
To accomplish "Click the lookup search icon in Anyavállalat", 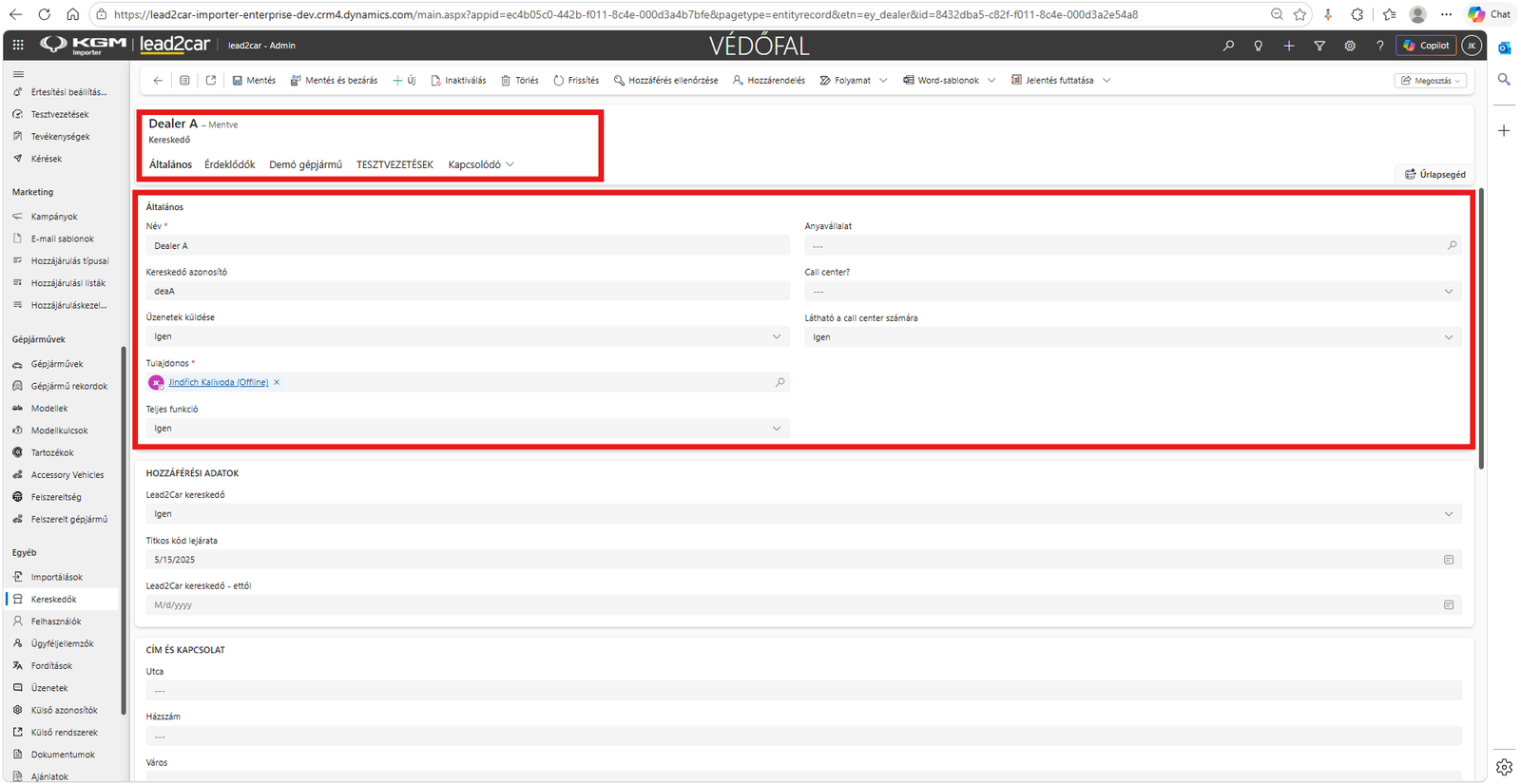I will [1452, 245].
